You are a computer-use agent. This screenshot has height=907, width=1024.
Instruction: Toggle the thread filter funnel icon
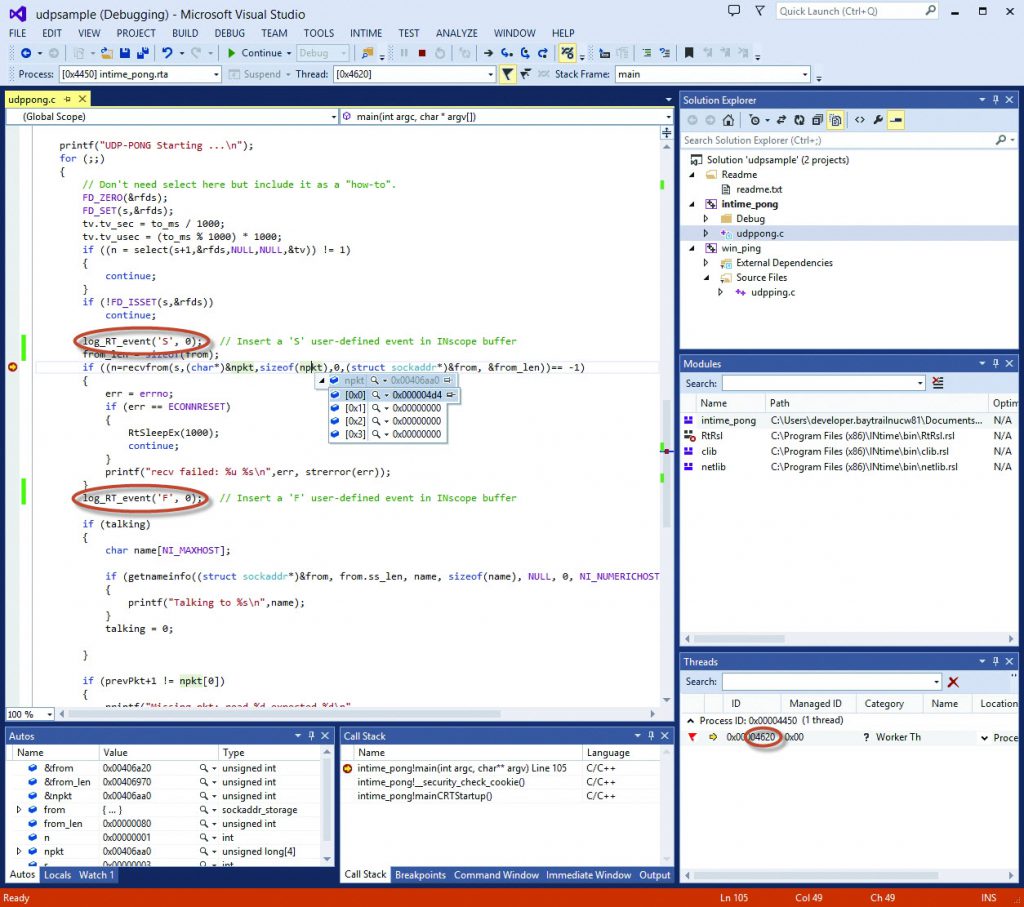pos(507,74)
